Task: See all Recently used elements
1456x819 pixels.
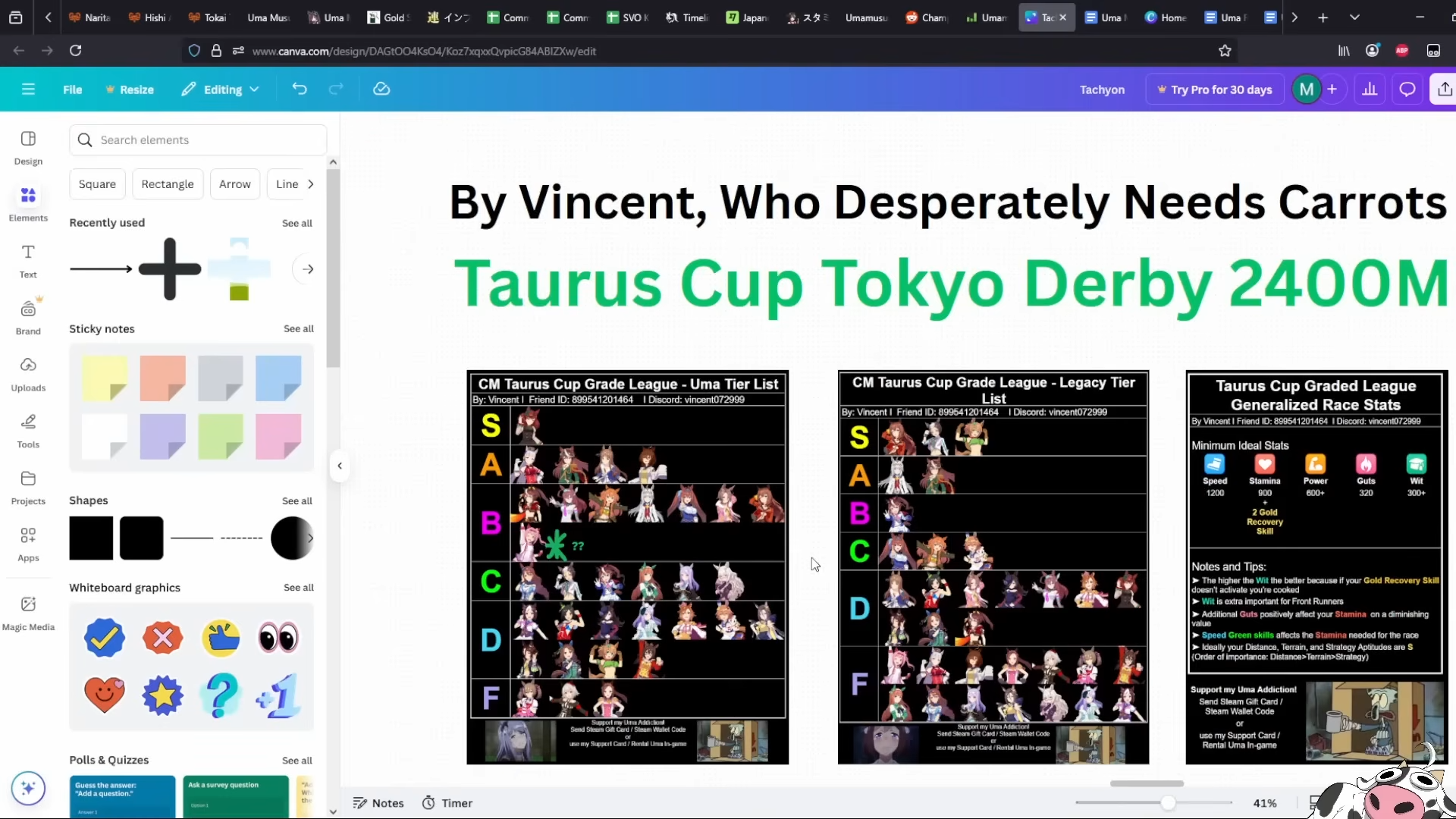Action: point(297,223)
